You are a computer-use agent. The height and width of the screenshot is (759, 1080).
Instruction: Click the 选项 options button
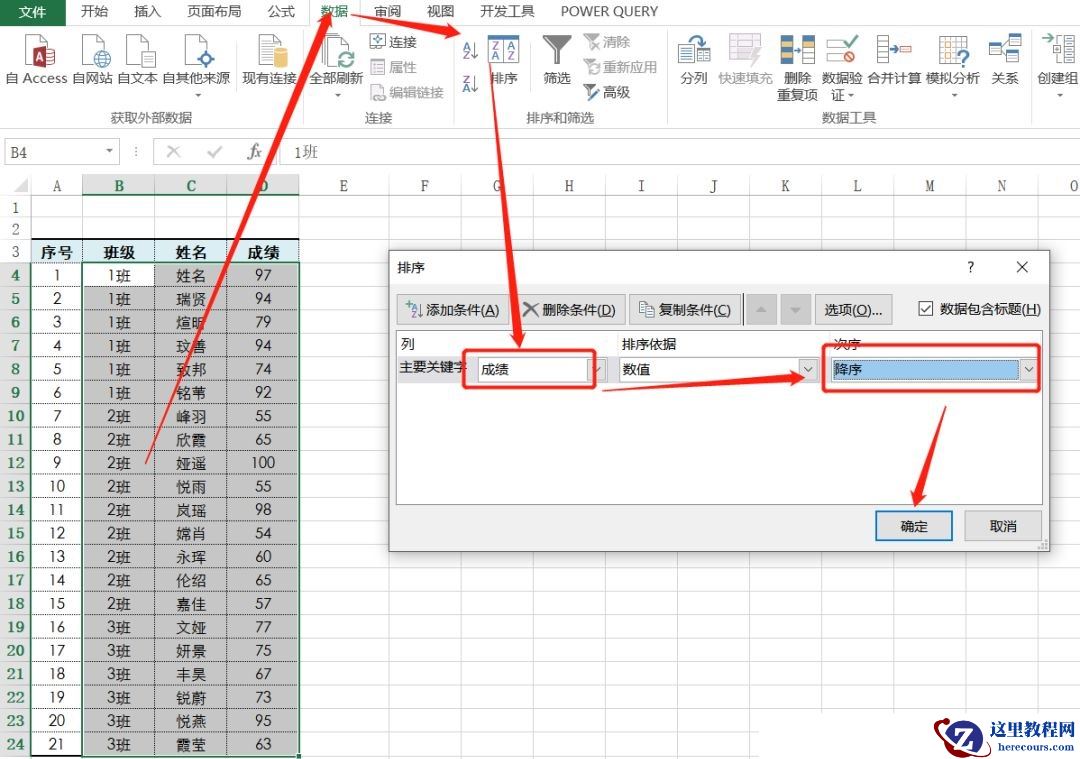point(852,310)
